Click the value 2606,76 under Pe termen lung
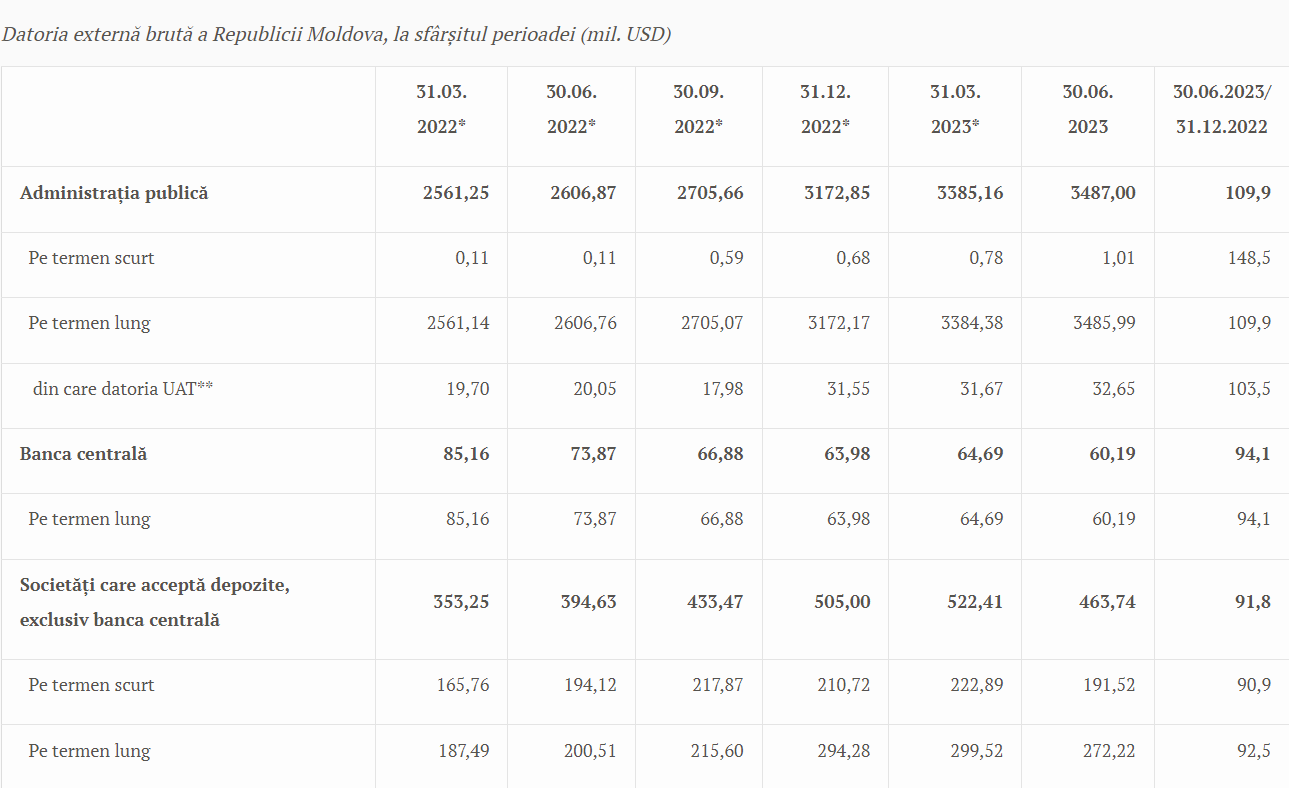This screenshot has width=1289, height=788. pyautogui.click(x=585, y=324)
